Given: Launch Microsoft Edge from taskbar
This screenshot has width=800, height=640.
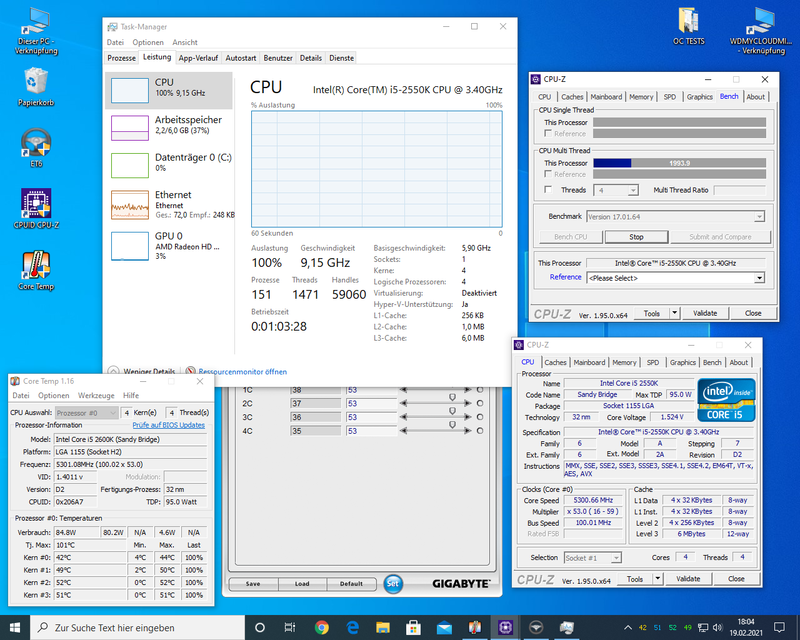Looking at the screenshot, I should [x=352, y=627].
